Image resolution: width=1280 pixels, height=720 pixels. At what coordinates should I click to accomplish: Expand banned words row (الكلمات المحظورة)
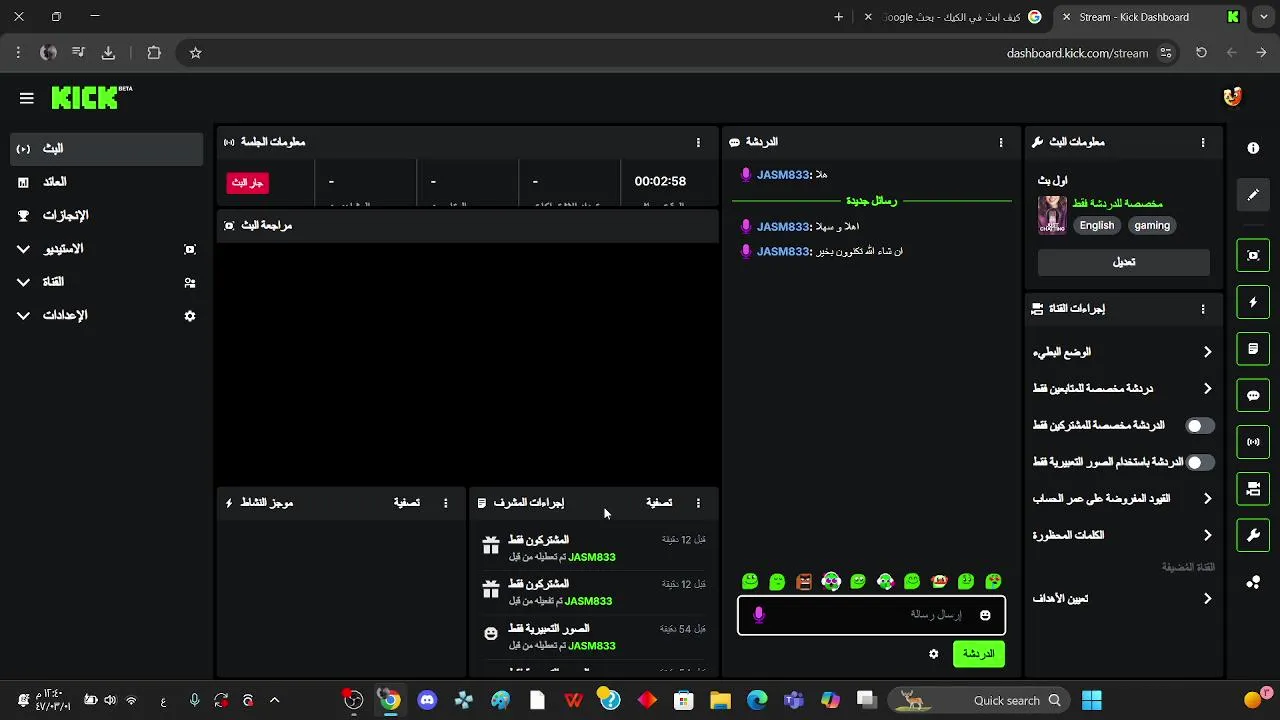pos(1123,535)
